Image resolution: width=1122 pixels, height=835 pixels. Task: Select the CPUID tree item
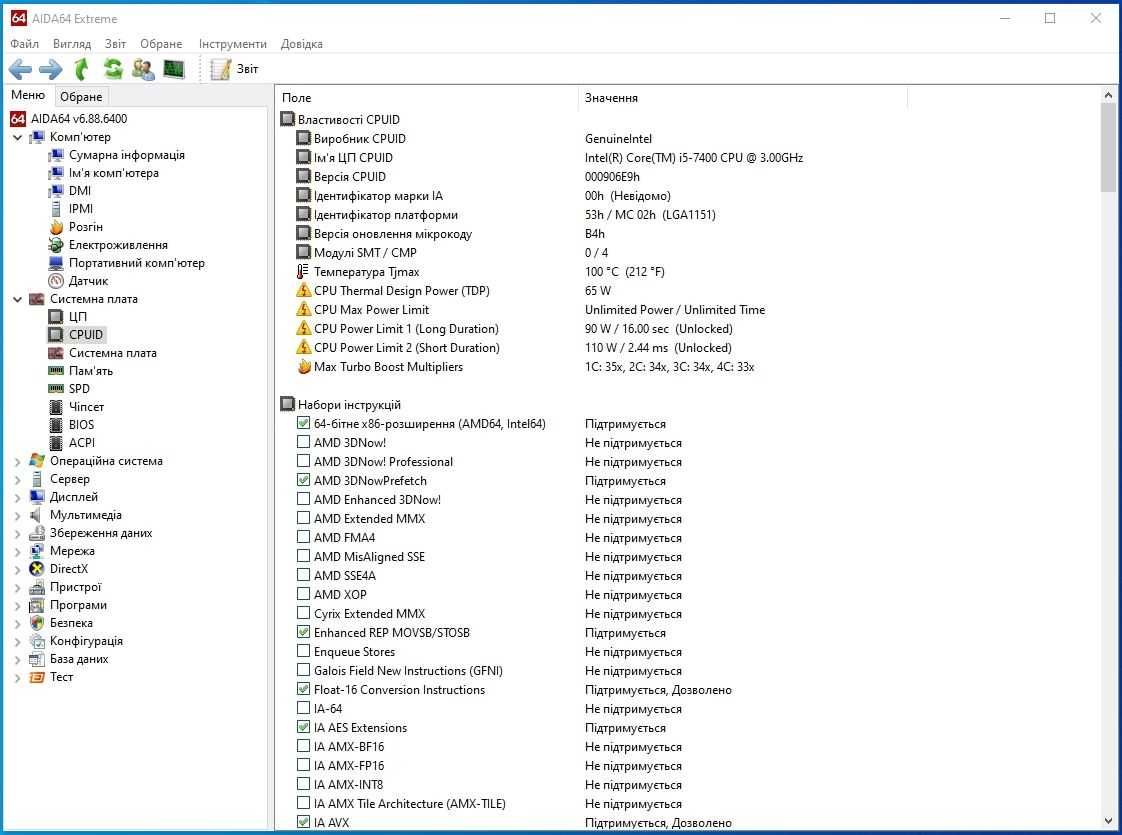coord(86,334)
